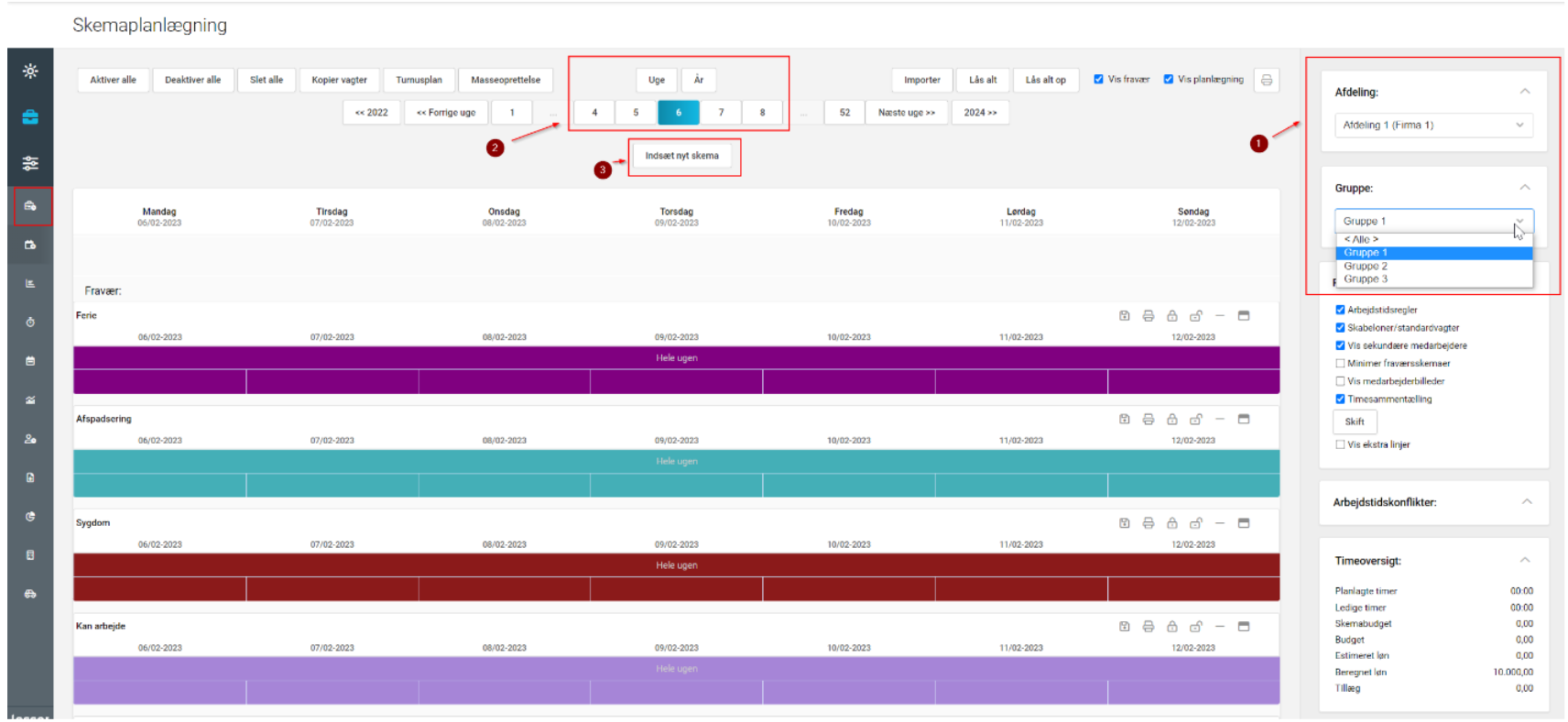Click the car icon in the sidebar
The height and width of the screenshot is (722, 1568).
(30, 594)
